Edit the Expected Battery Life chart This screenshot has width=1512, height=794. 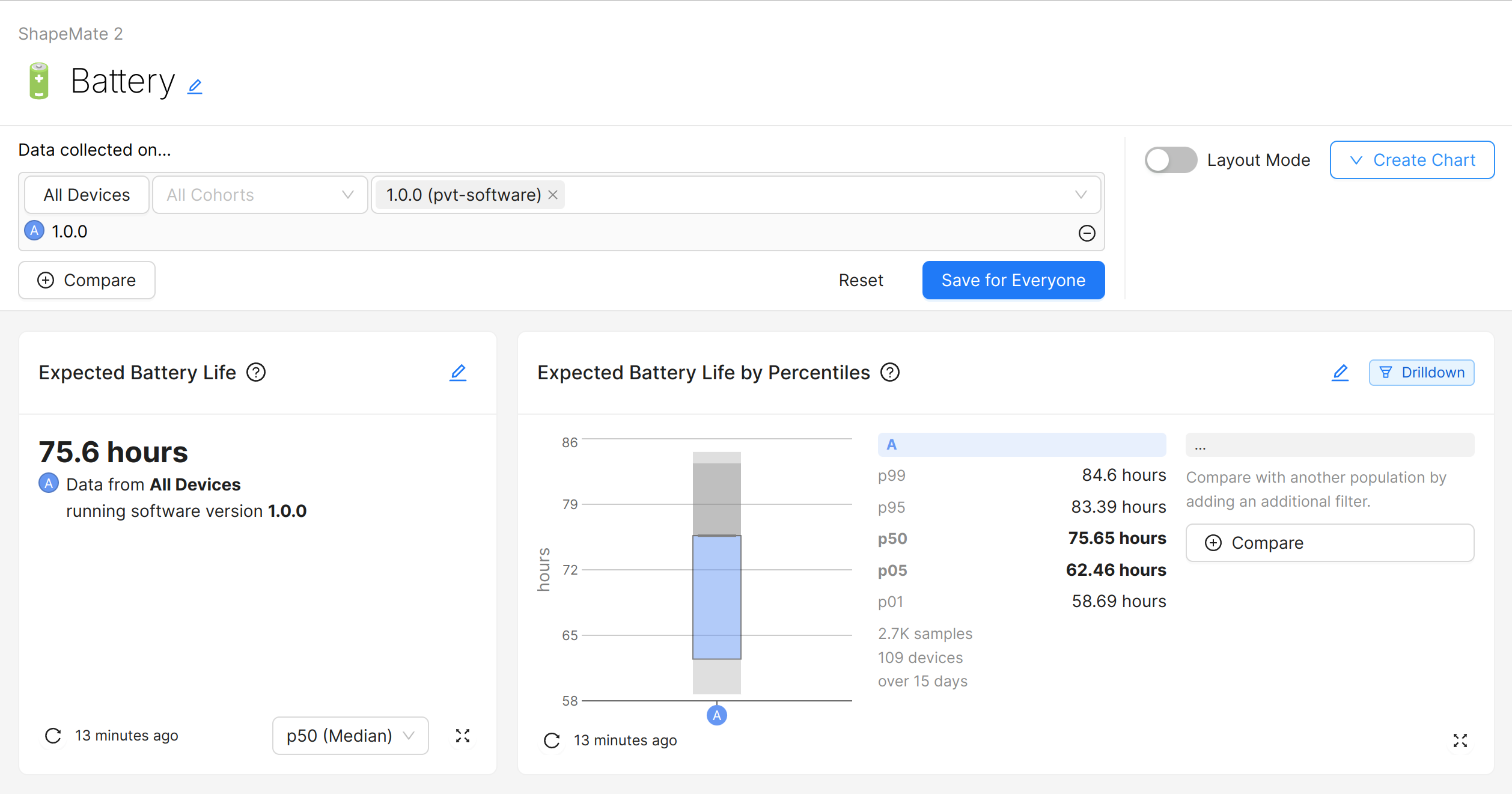[459, 373]
